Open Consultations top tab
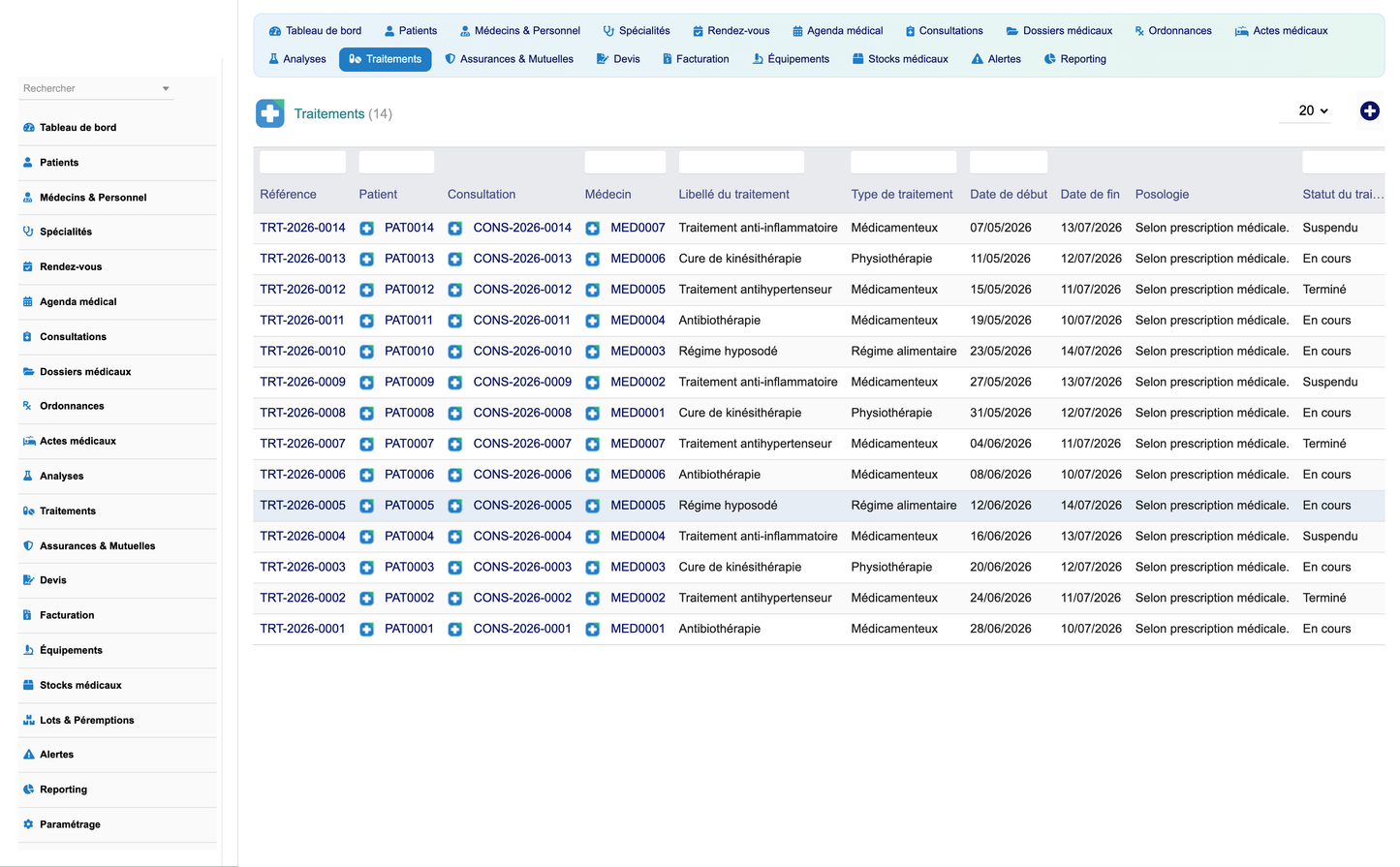 pyautogui.click(x=944, y=31)
